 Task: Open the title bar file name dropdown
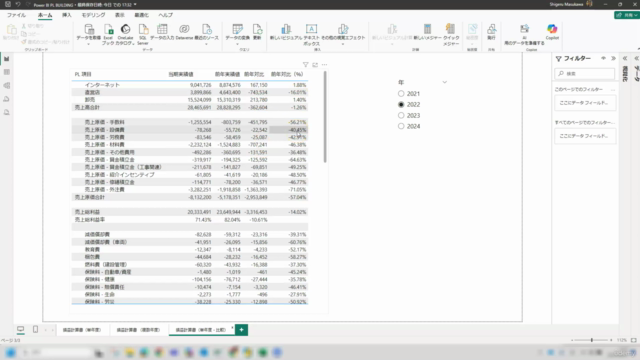pyautogui.click(x=135, y=4)
